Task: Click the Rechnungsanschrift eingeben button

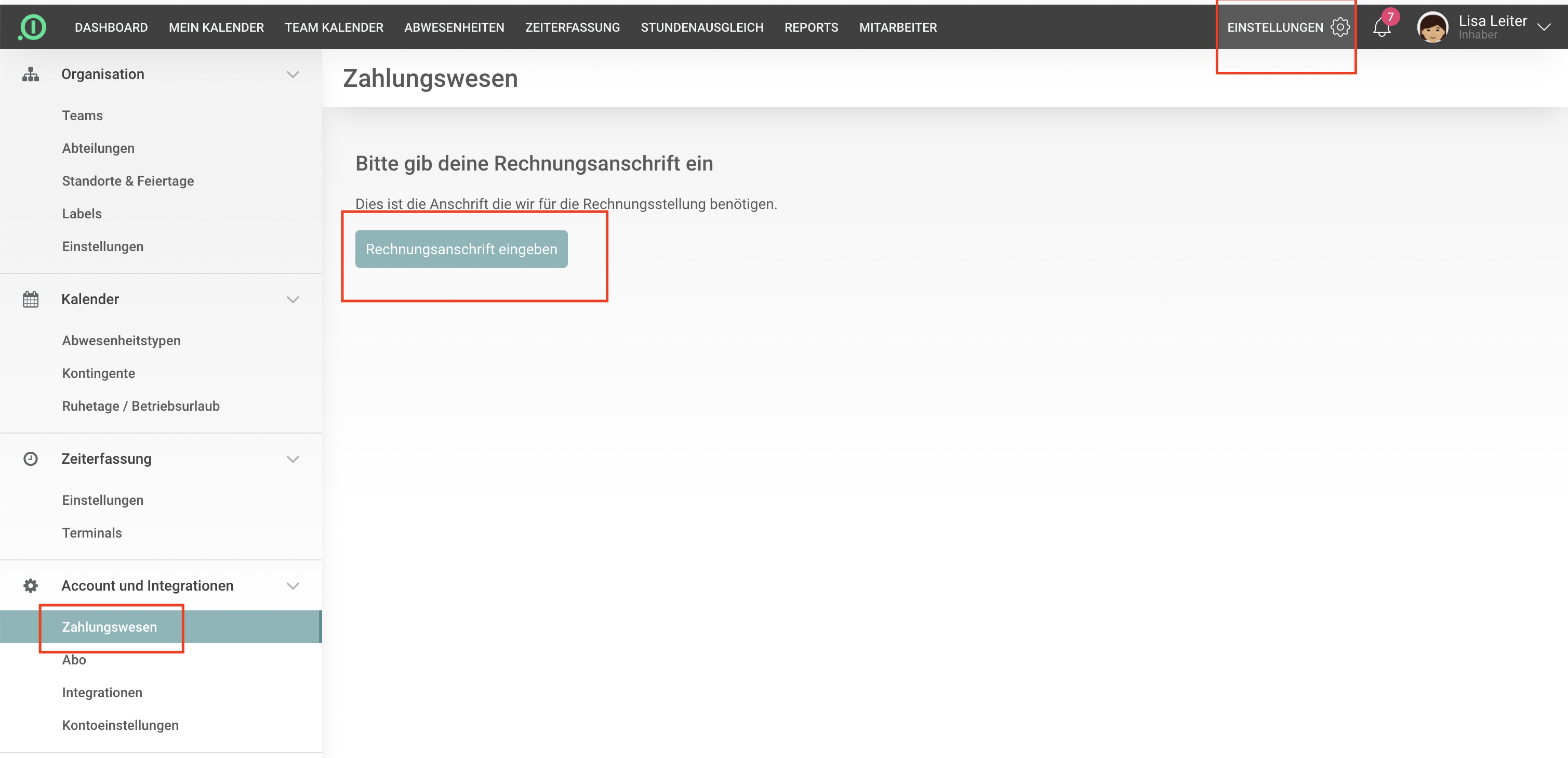Action: pos(461,249)
